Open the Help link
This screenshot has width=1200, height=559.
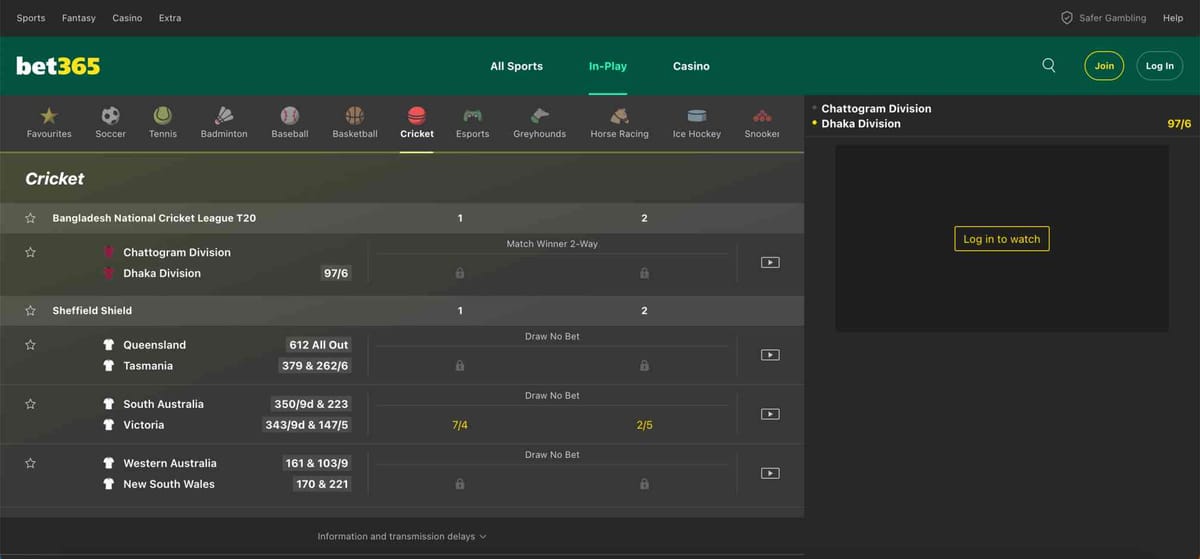point(1173,18)
